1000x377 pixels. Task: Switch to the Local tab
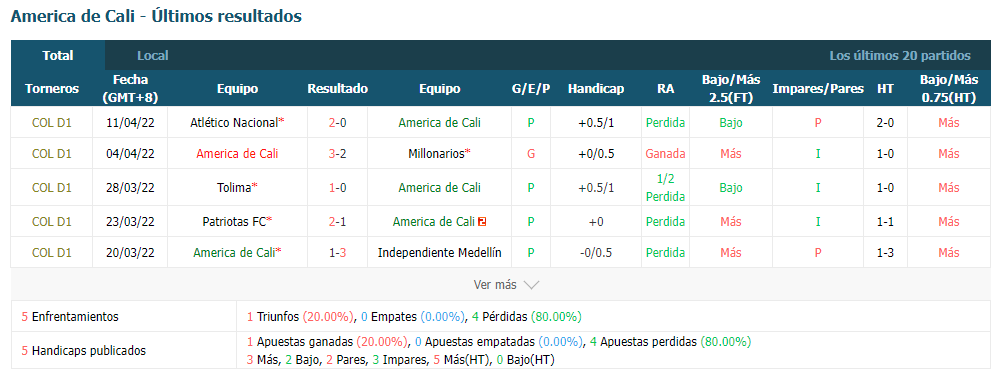coord(153,55)
